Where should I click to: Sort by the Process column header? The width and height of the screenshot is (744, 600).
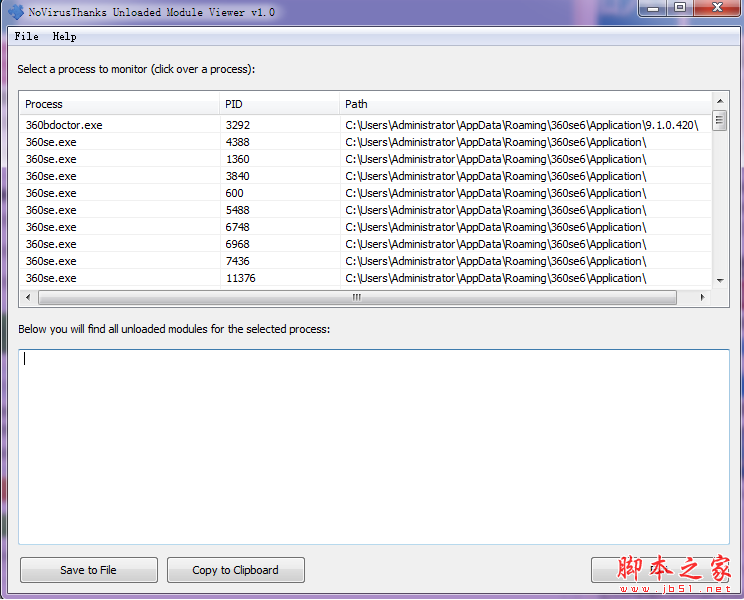tap(120, 104)
